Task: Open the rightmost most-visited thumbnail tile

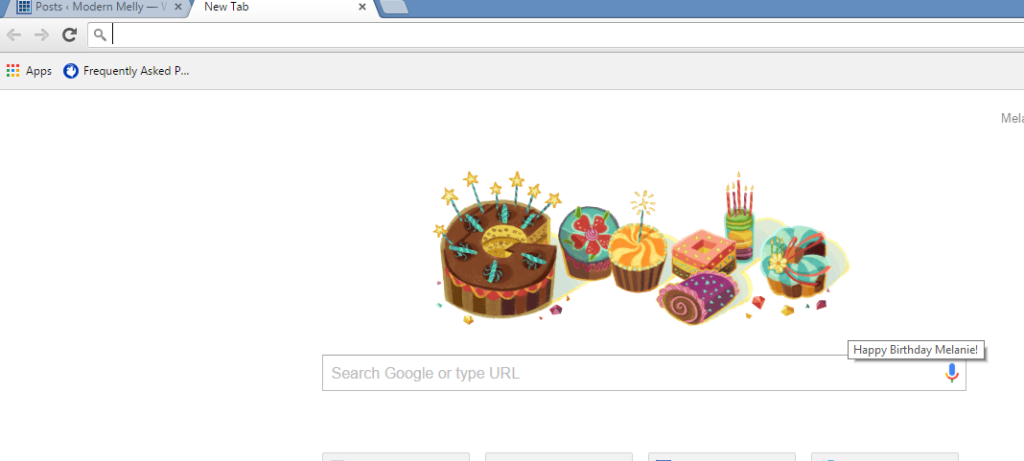Action: [x=885, y=456]
